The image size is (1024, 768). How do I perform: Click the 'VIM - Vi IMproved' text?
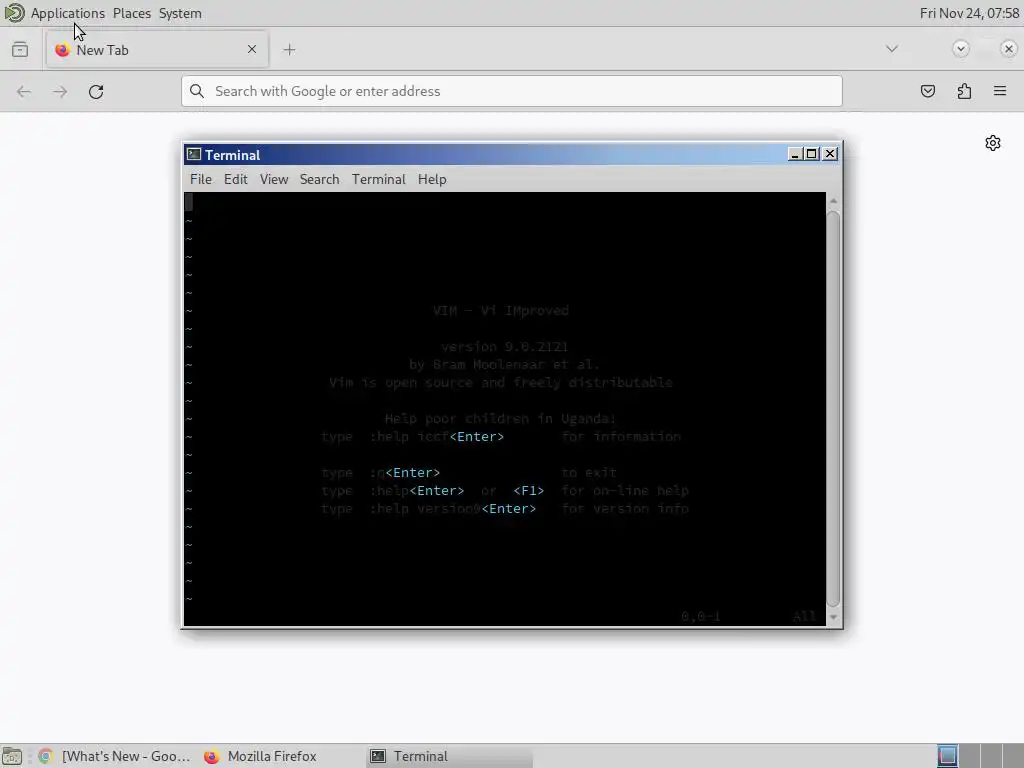(x=501, y=311)
